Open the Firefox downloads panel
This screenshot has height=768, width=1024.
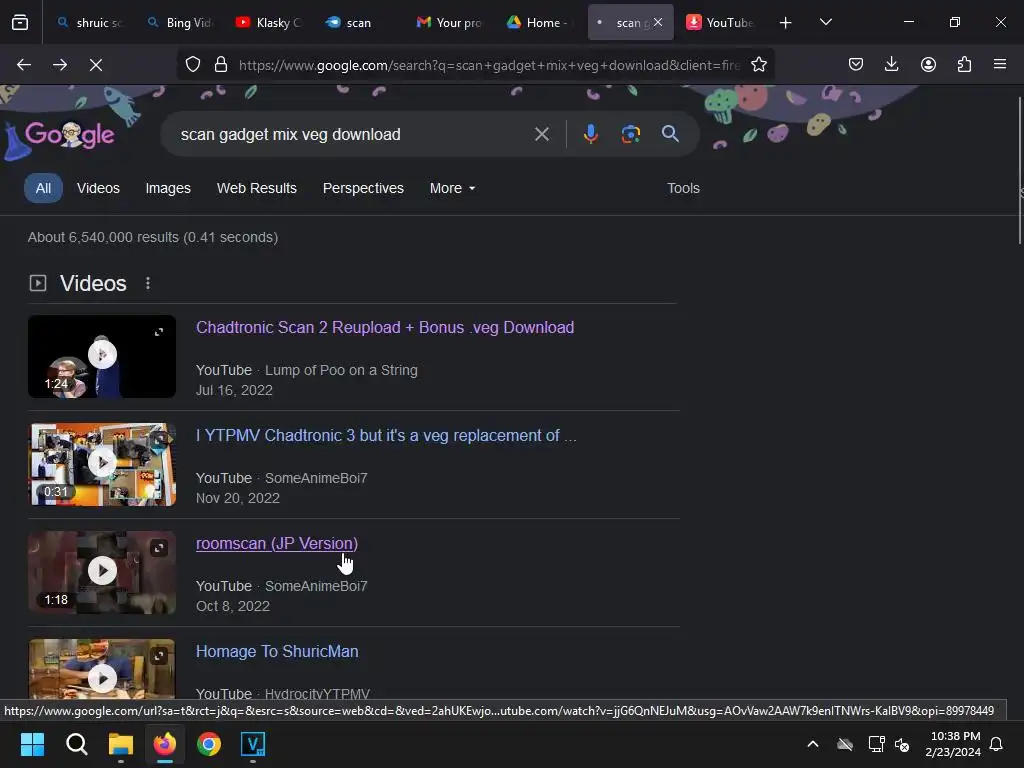coord(891,64)
